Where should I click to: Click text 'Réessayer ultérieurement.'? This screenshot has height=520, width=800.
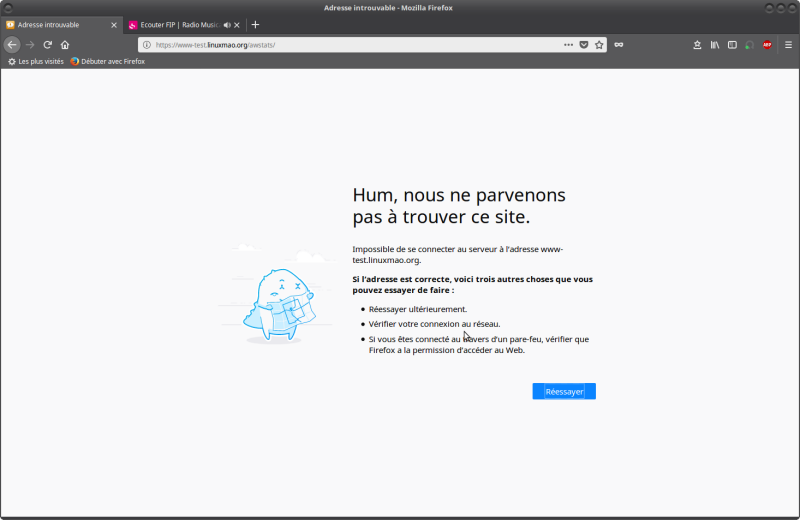click(418, 309)
